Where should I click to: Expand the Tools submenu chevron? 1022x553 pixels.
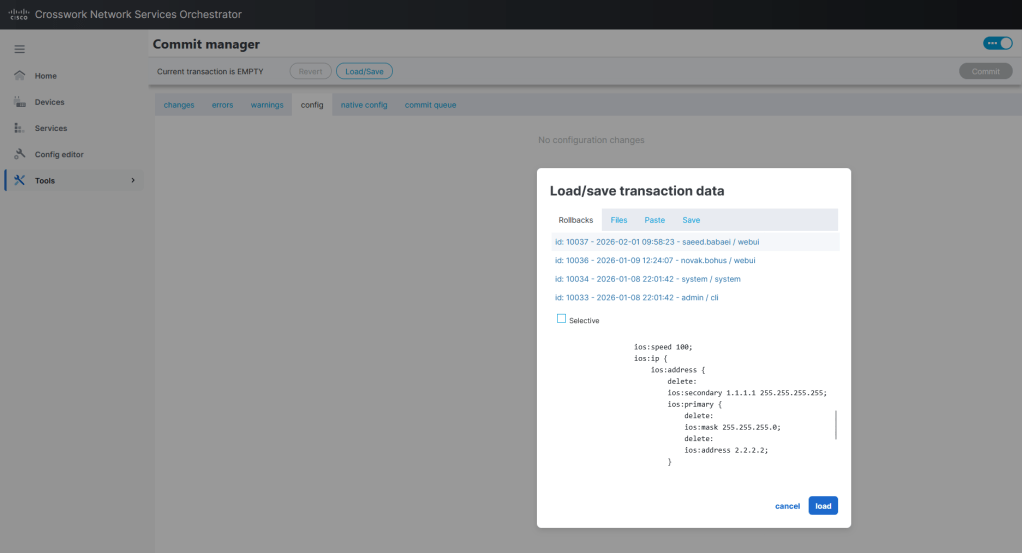click(133, 180)
